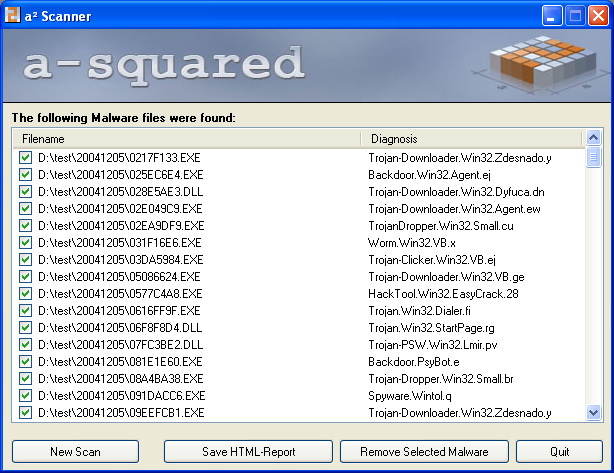Viewport: 614px width, 473px height.
Task: Click the Worm.Win32.VB.x diagnosis
Action: tap(412, 243)
